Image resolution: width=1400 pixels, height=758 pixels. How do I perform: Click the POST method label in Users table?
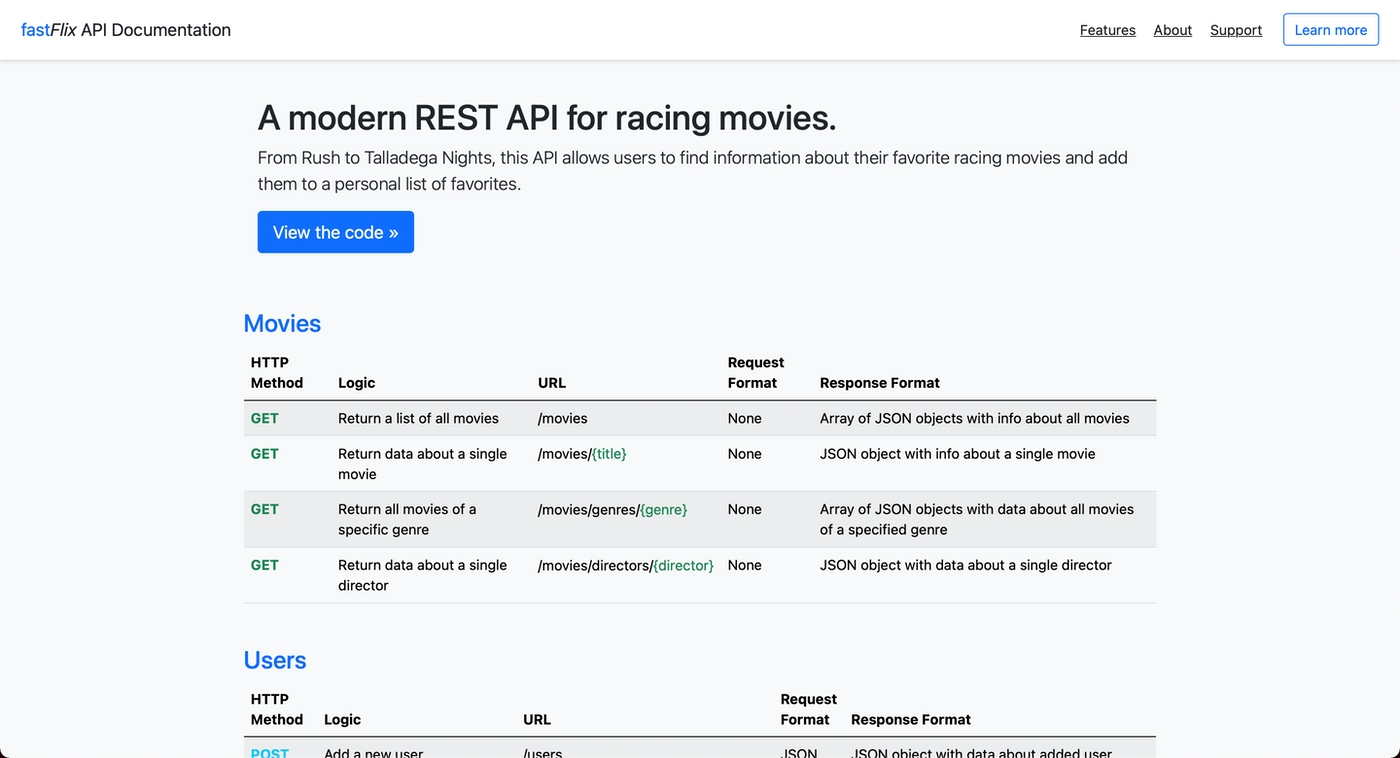[270, 752]
